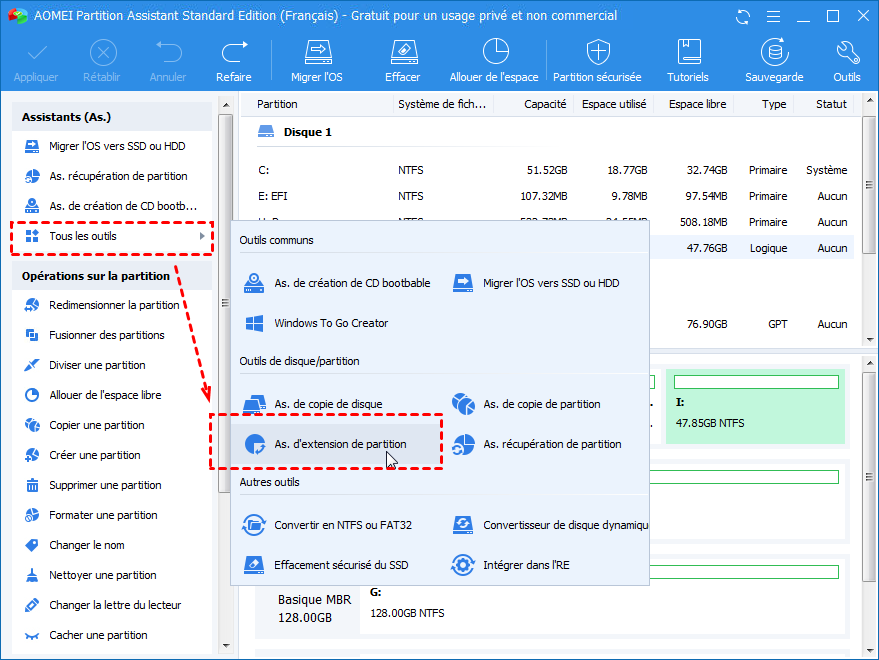The image size is (879, 660).
Task: Open Windows To Go Creator
Action: [x=330, y=323]
